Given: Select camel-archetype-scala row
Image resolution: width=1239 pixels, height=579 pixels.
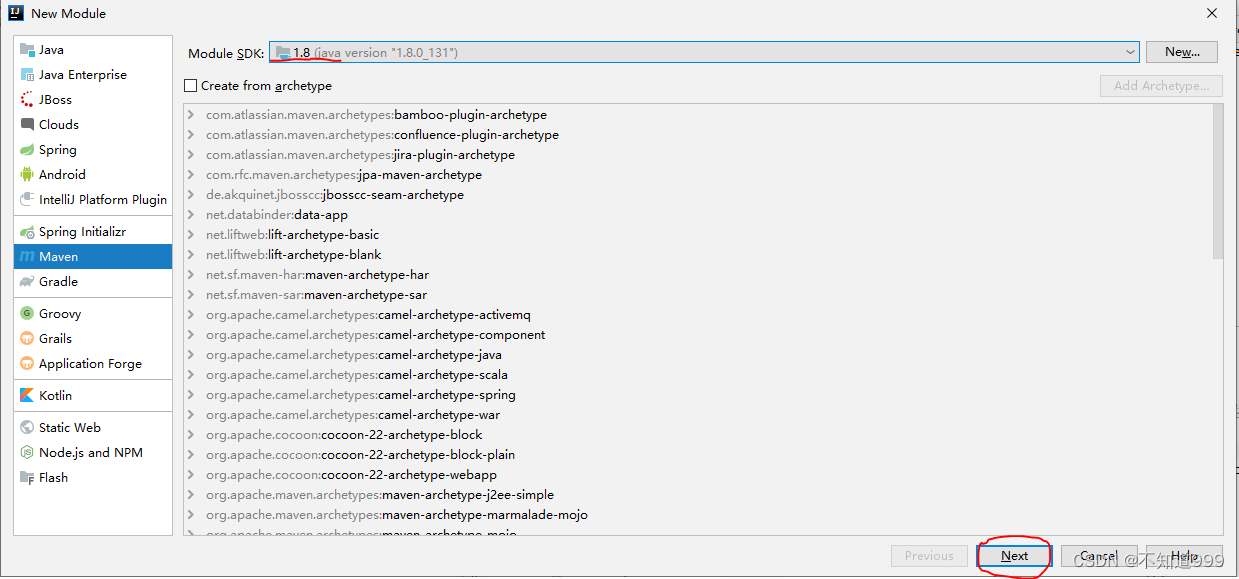Looking at the screenshot, I should tap(697, 375).
